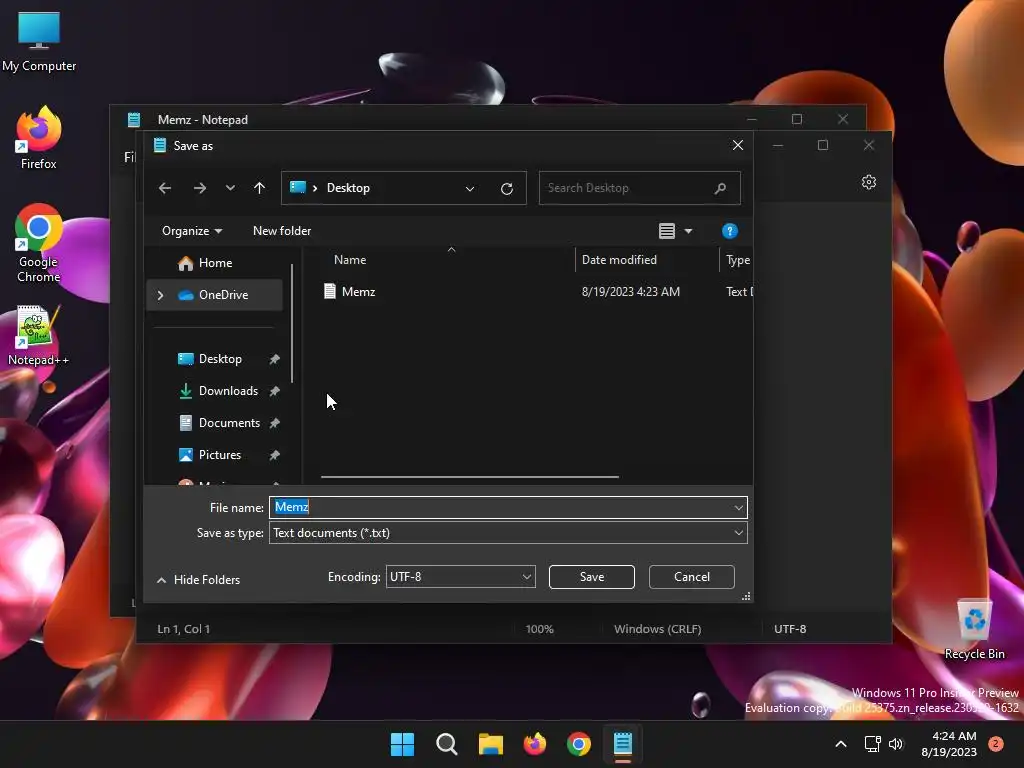The image size is (1024, 768).
Task: Click 100% zoom in Notepad status bar
Action: click(539, 629)
